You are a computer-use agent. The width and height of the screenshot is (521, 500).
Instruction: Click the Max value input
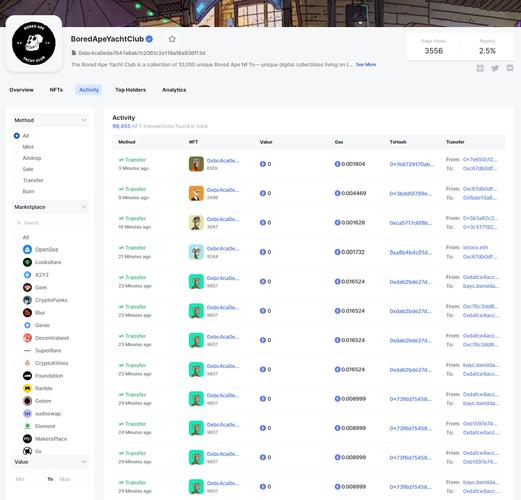click(x=73, y=479)
